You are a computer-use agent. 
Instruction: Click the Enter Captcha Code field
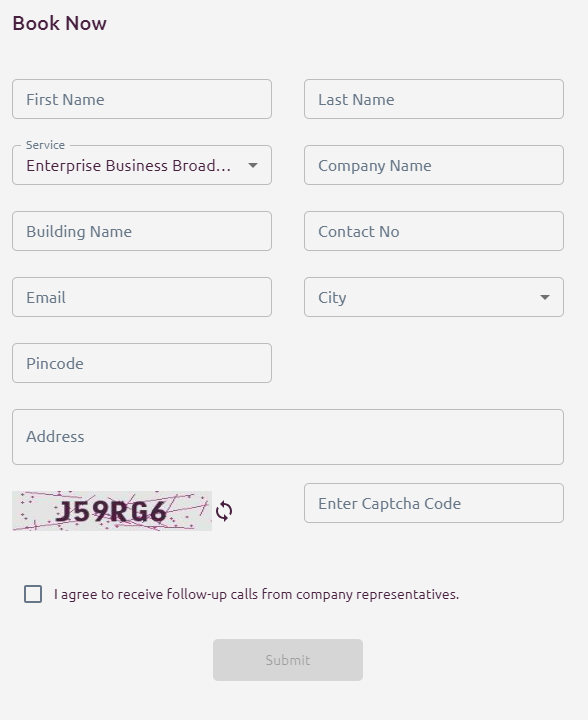click(434, 503)
